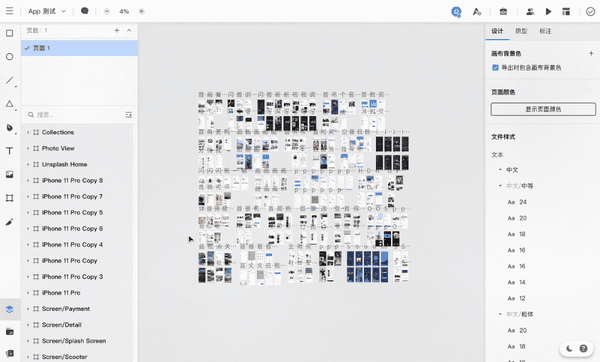Add a new page with the plus

[117, 30]
